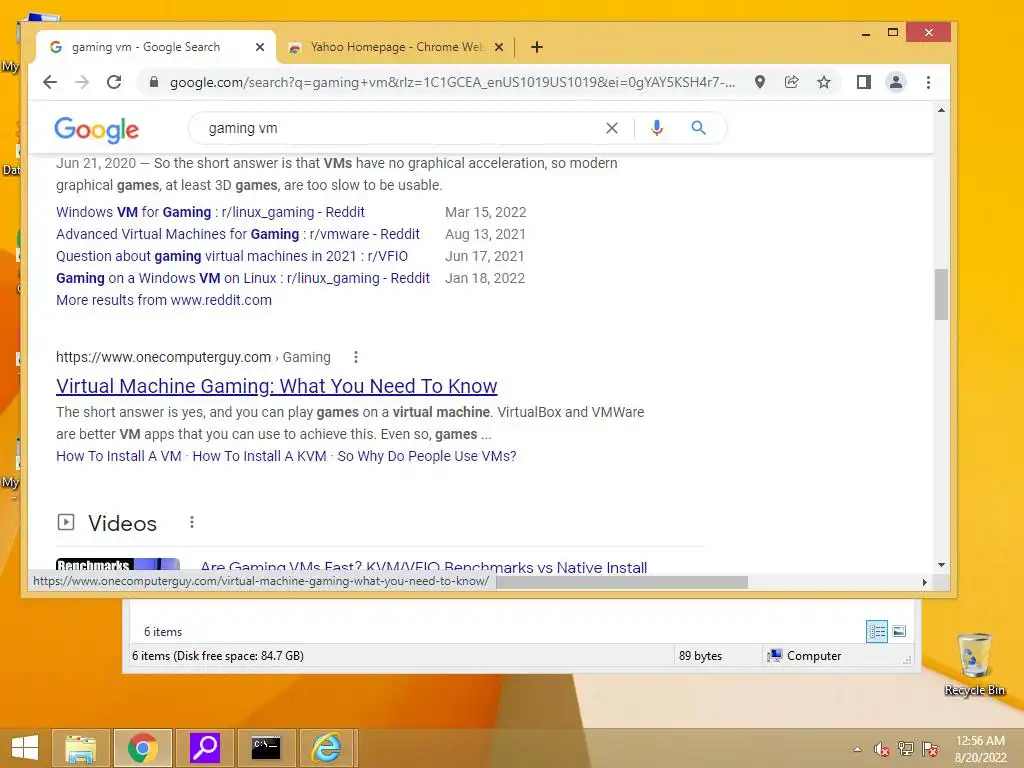Clear the search box with the X

click(612, 128)
